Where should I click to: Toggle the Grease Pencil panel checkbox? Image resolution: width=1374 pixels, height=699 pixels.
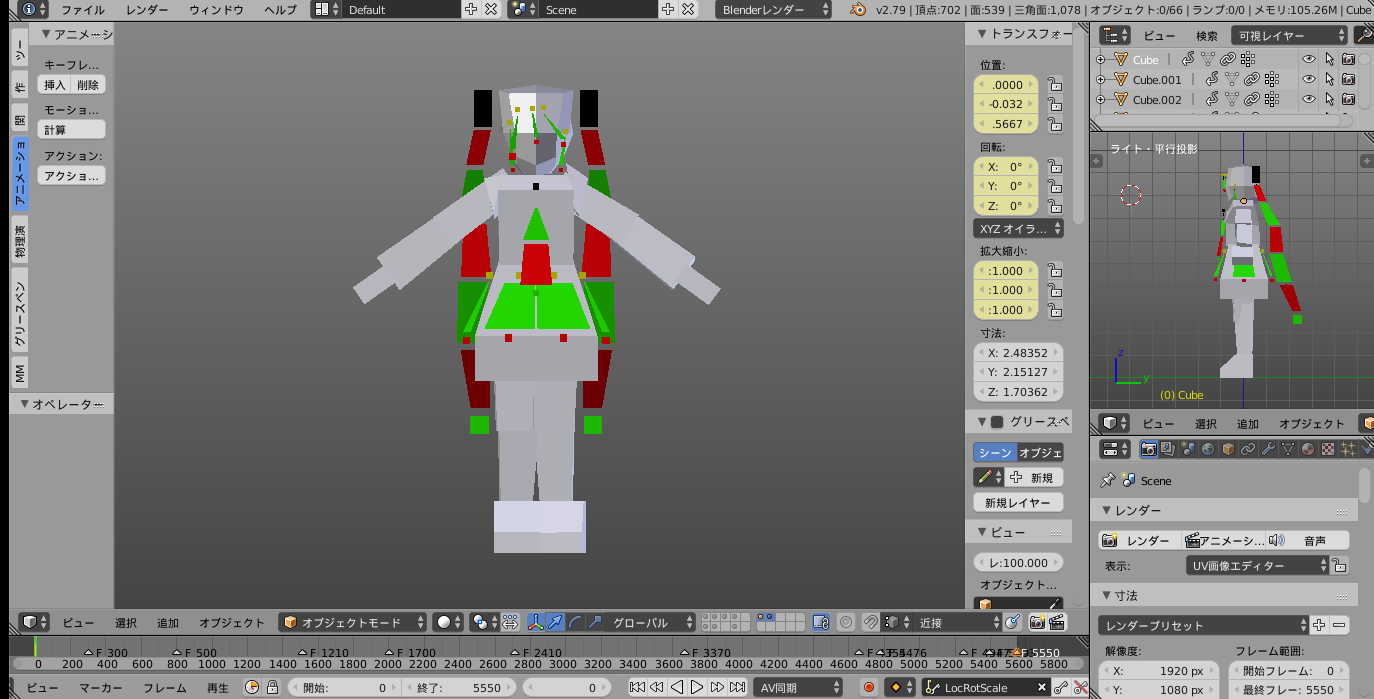(997, 422)
